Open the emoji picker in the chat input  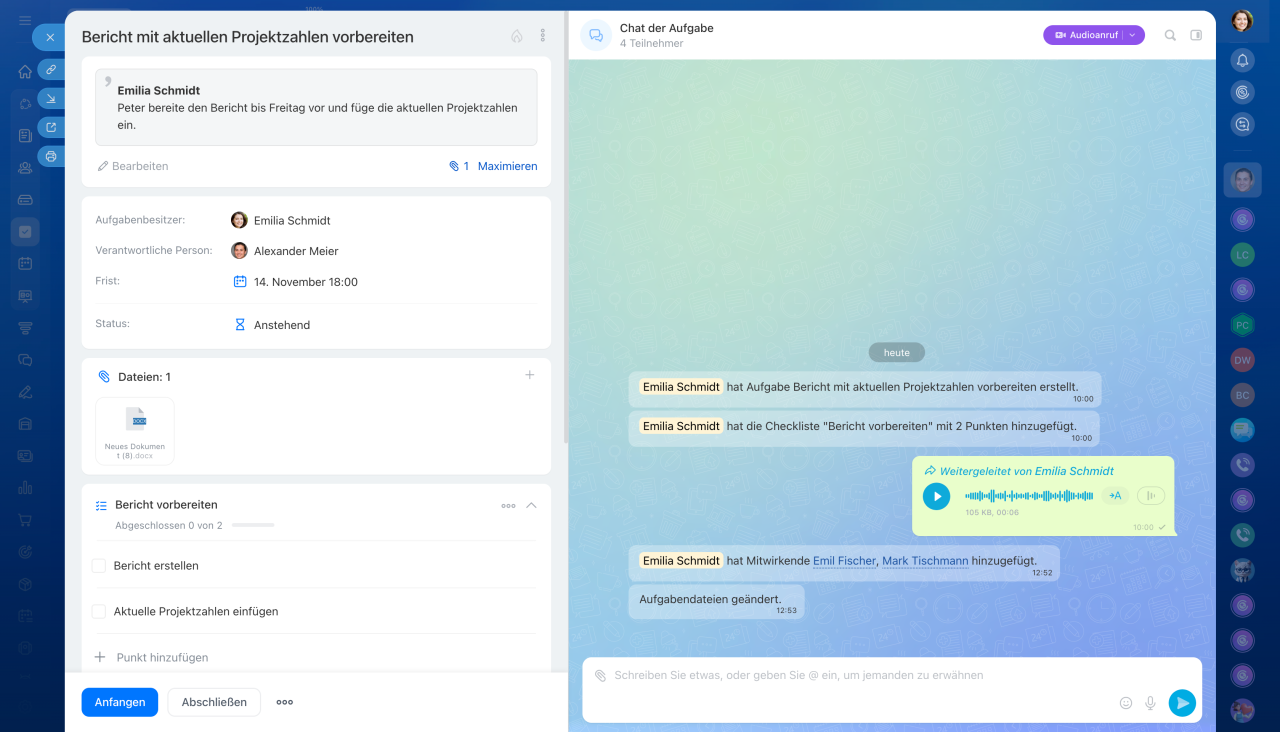(x=1126, y=703)
